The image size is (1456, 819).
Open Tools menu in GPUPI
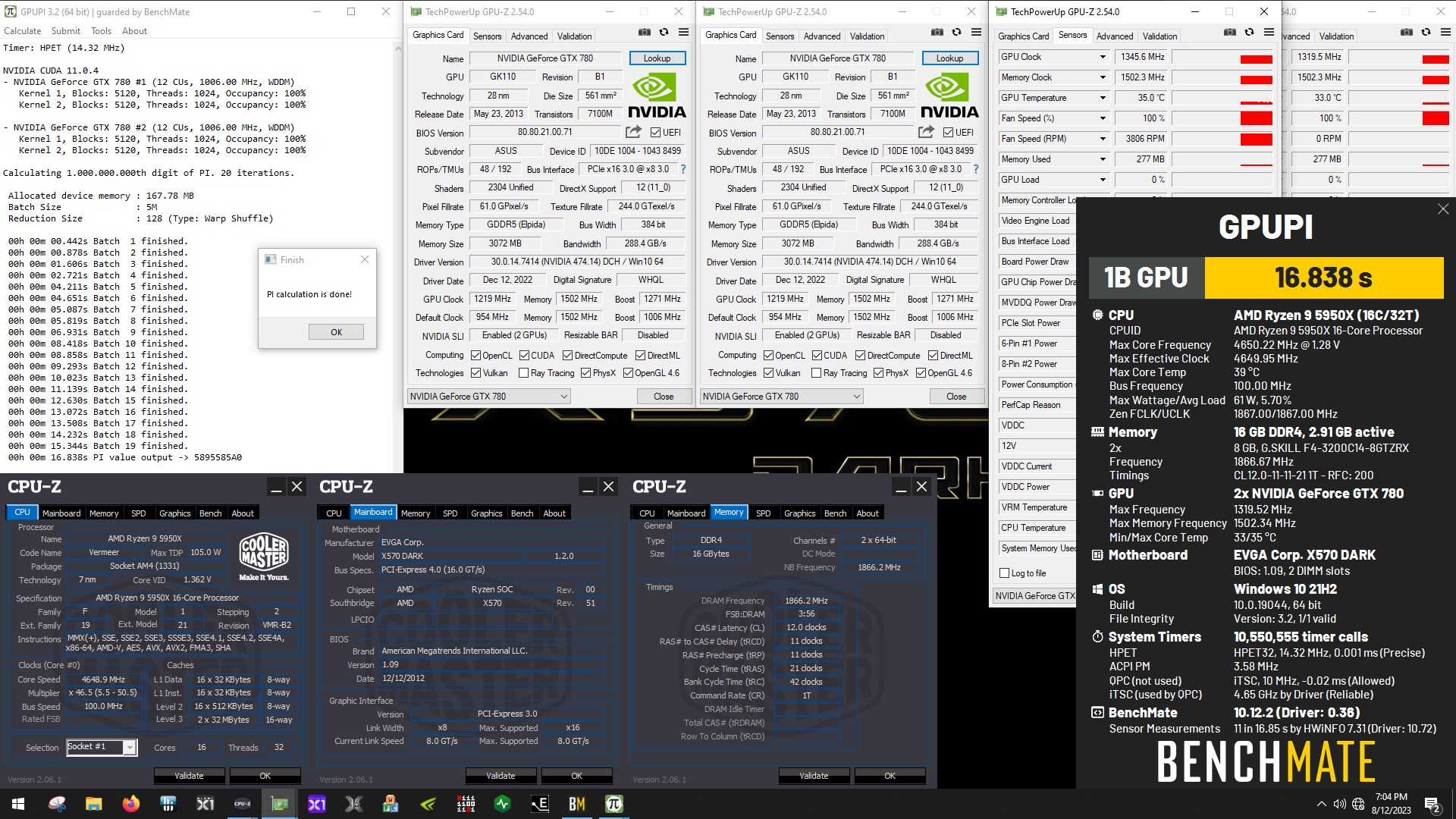click(101, 31)
